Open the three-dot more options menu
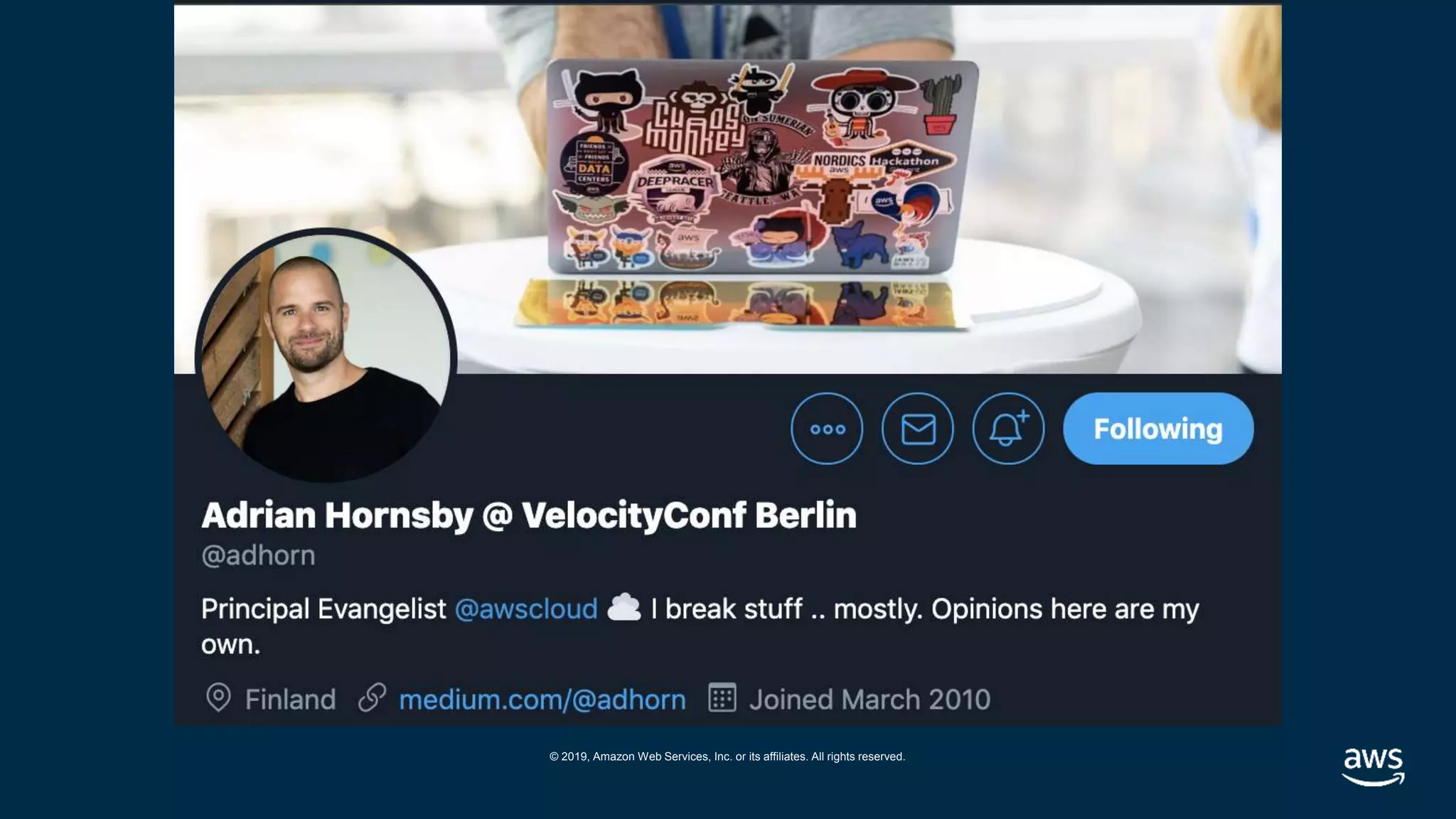The height and width of the screenshot is (819, 1456). tap(827, 429)
